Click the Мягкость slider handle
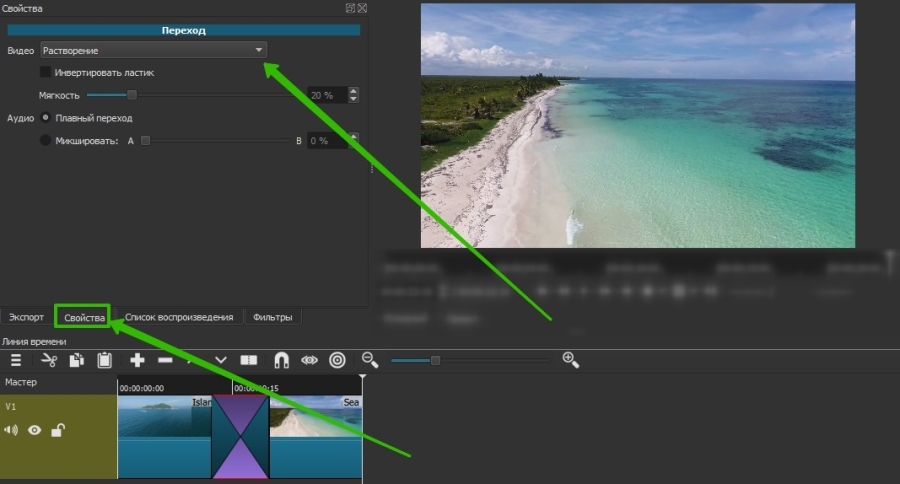This screenshot has height=484, width=900. tap(131, 95)
